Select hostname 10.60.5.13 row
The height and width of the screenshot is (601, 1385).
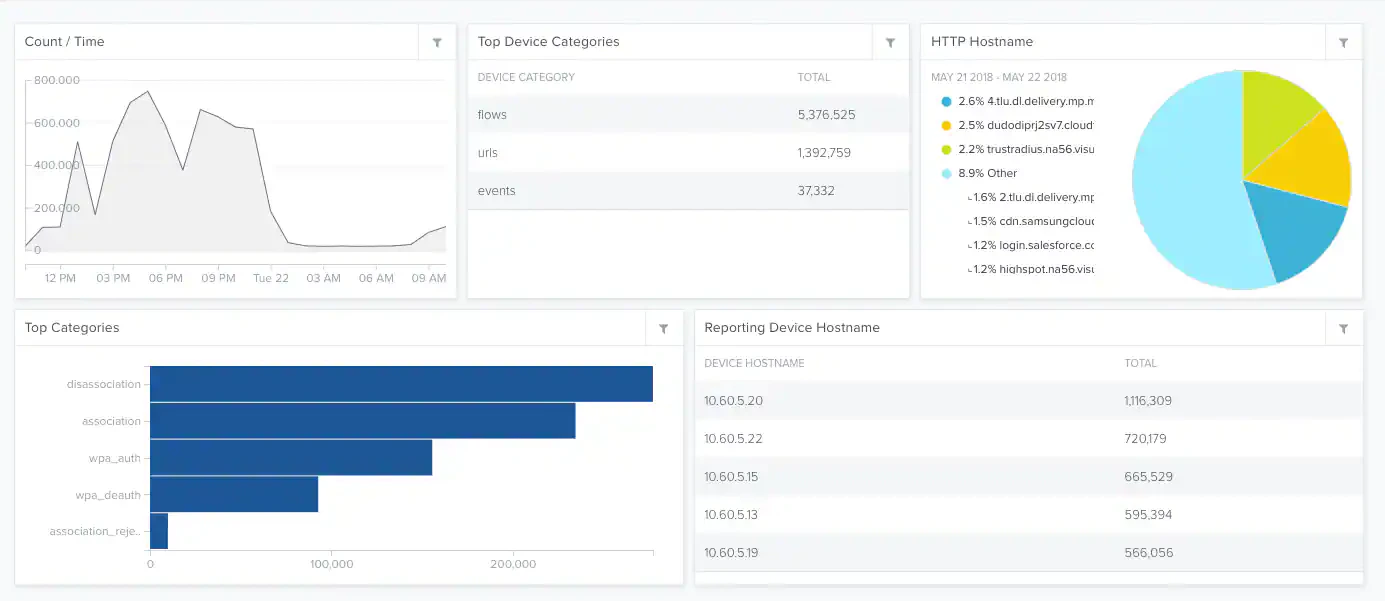pyautogui.click(x=1029, y=514)
